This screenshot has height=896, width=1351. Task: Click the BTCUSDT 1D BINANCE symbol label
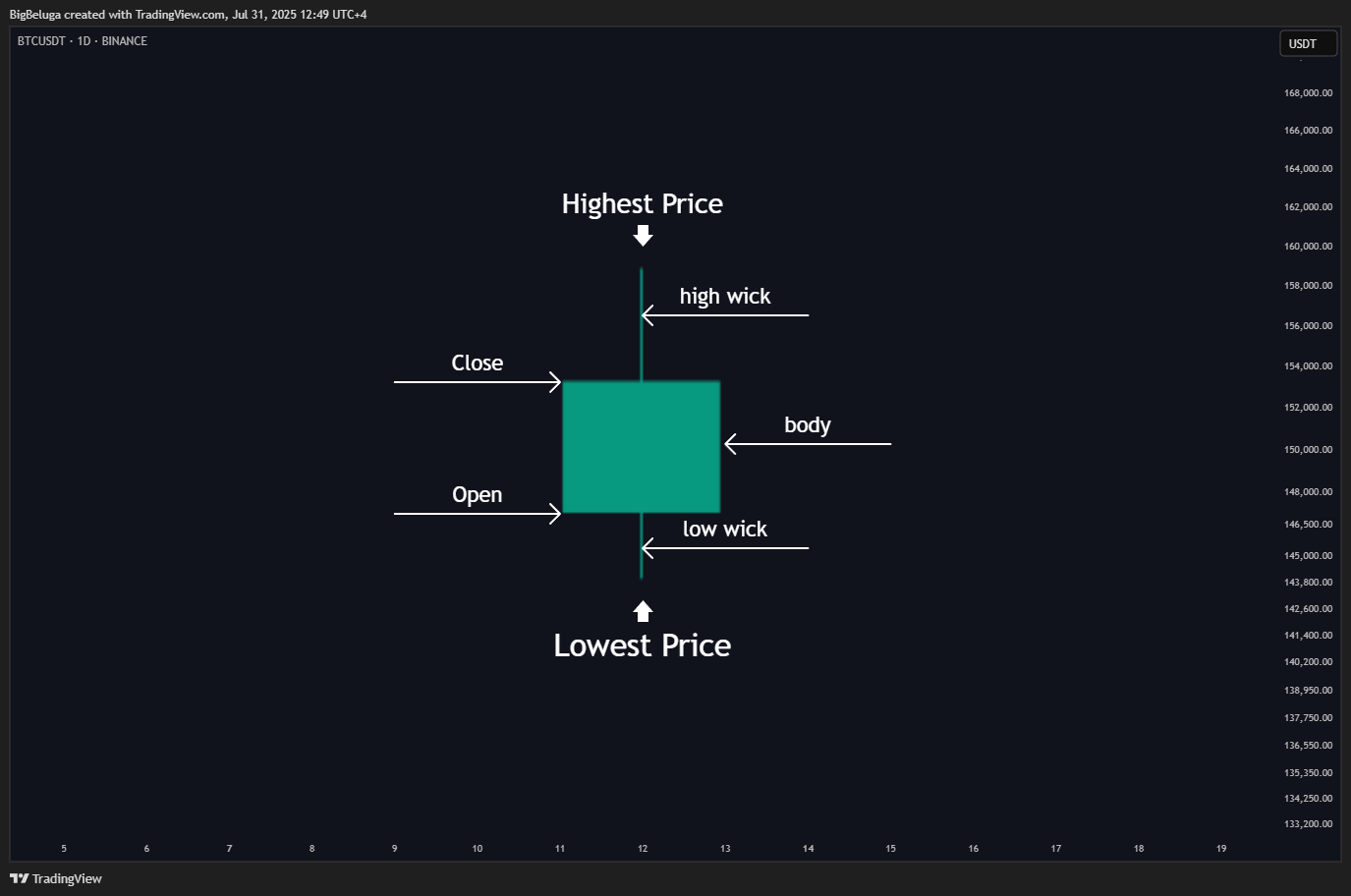pyautogui.click(x=83, y=41)
